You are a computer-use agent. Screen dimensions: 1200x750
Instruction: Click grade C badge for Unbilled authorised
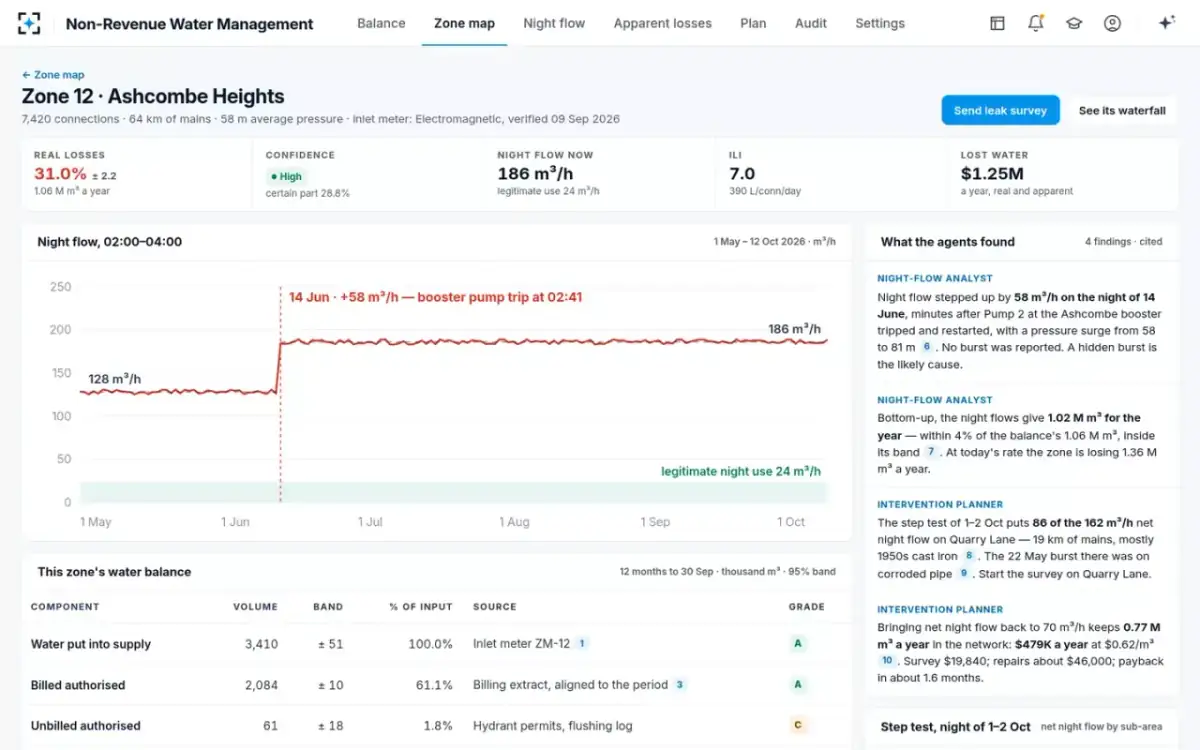(798, 726)
